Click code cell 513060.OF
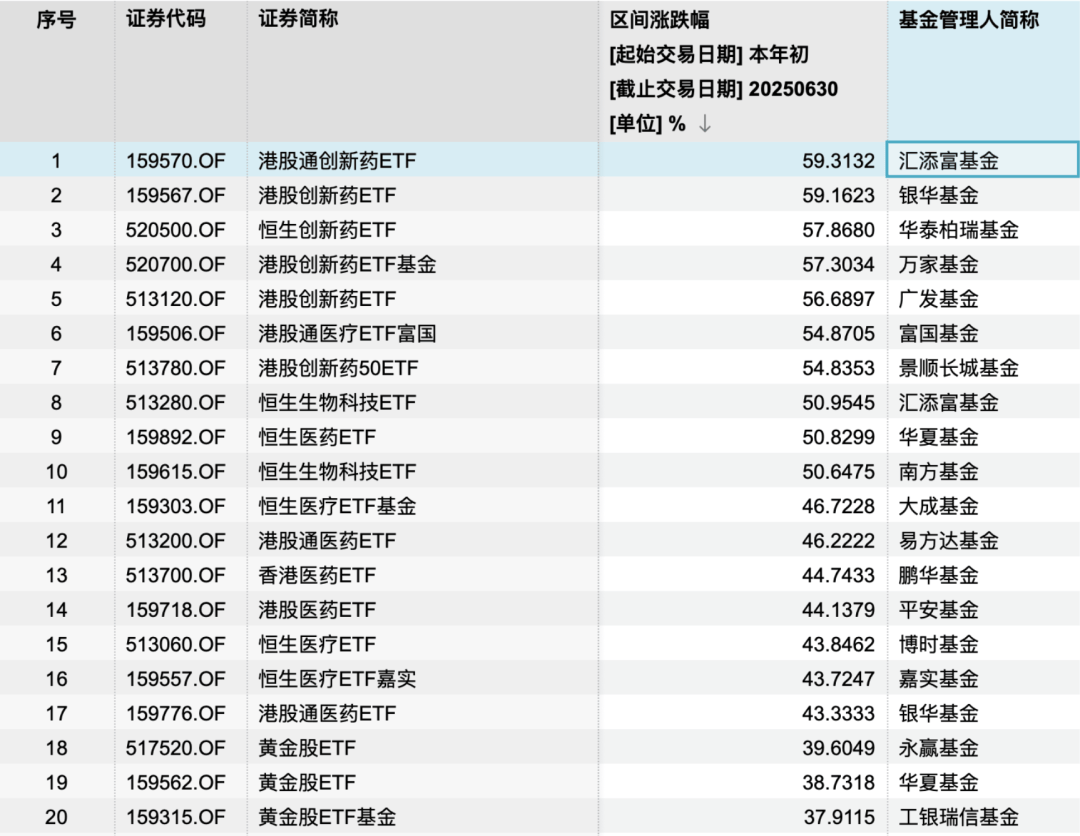1080x836 pixels. point(176,645)
